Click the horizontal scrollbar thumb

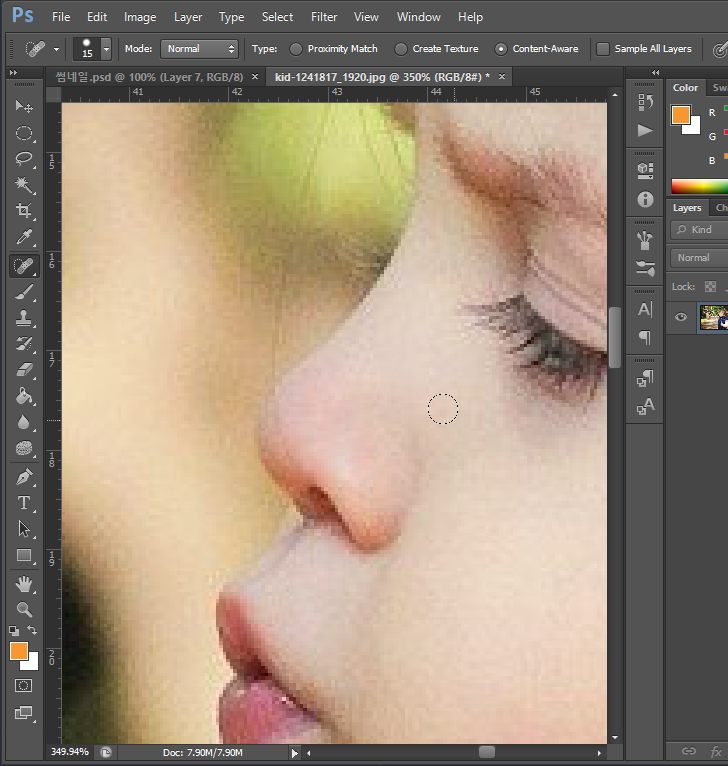(487, 752)
